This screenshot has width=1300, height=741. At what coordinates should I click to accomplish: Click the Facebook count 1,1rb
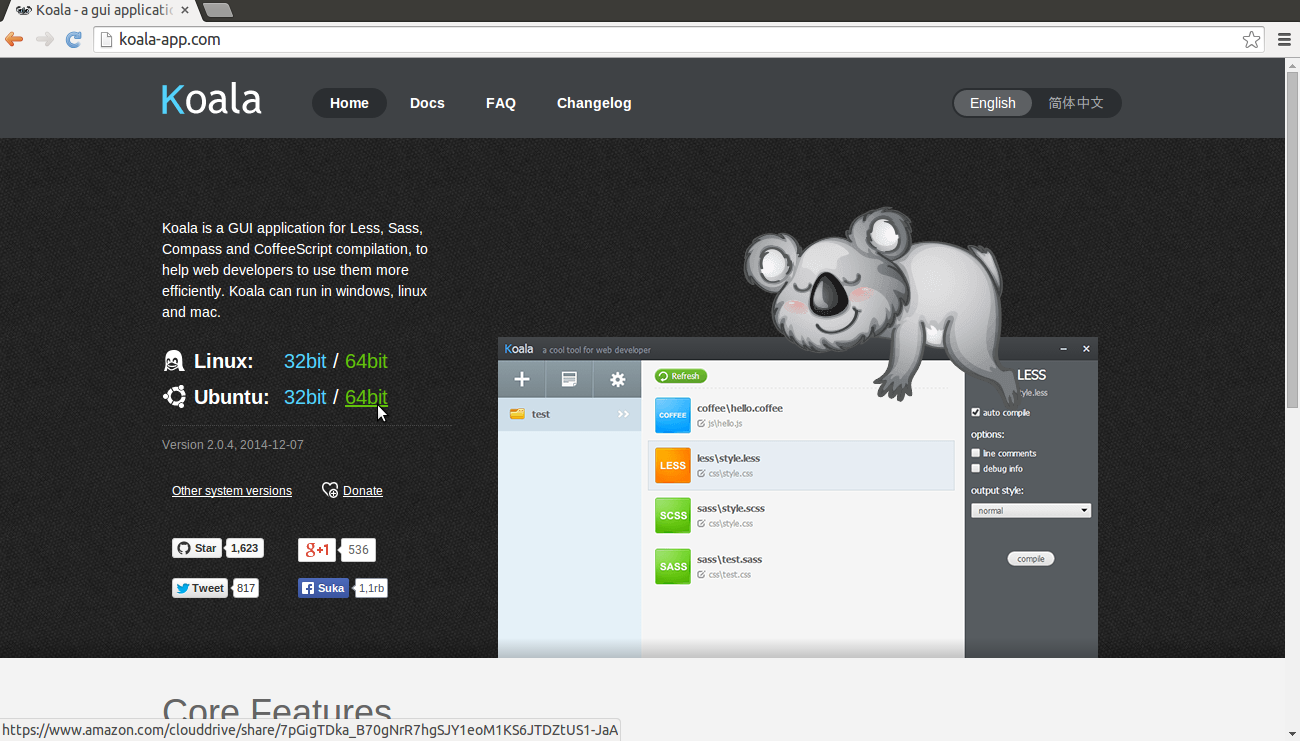[371, 588]
